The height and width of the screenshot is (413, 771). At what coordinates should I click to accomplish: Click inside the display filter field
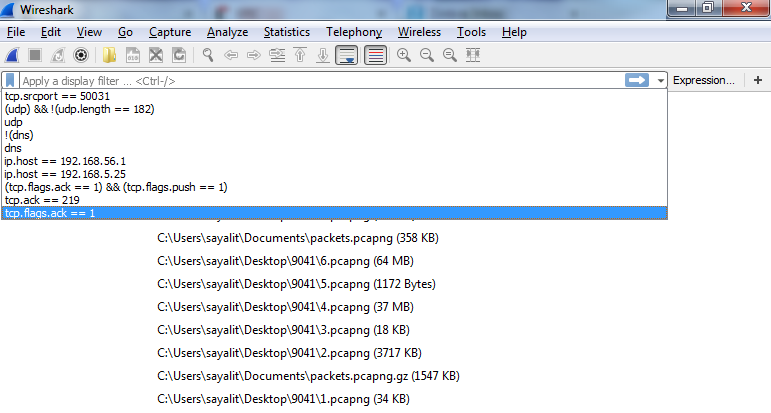click(x=322, y=81)
